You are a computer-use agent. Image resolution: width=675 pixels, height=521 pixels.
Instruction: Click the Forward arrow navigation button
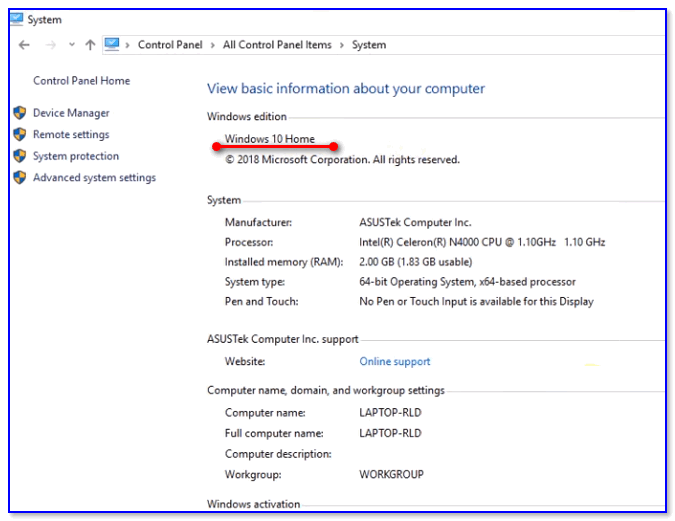[51, 45]
